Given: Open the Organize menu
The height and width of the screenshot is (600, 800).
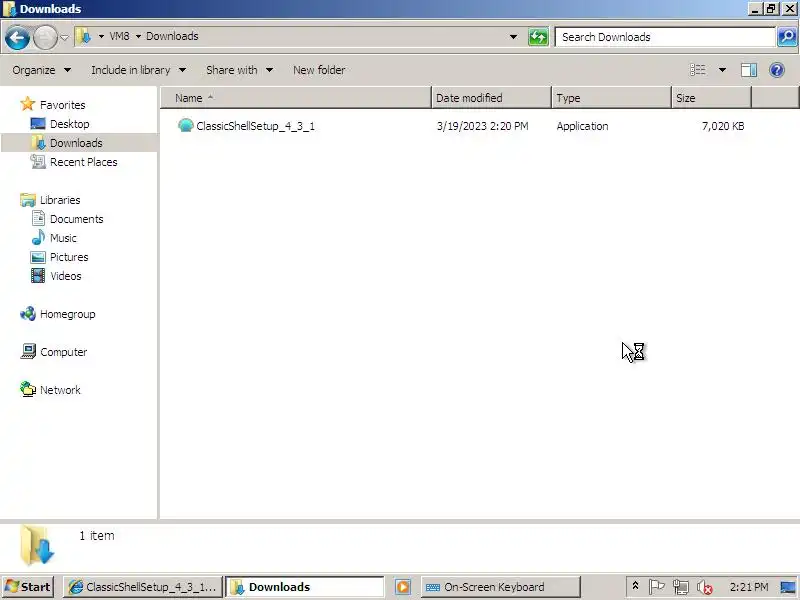Looking at the screenshot, I should (42, 70).
